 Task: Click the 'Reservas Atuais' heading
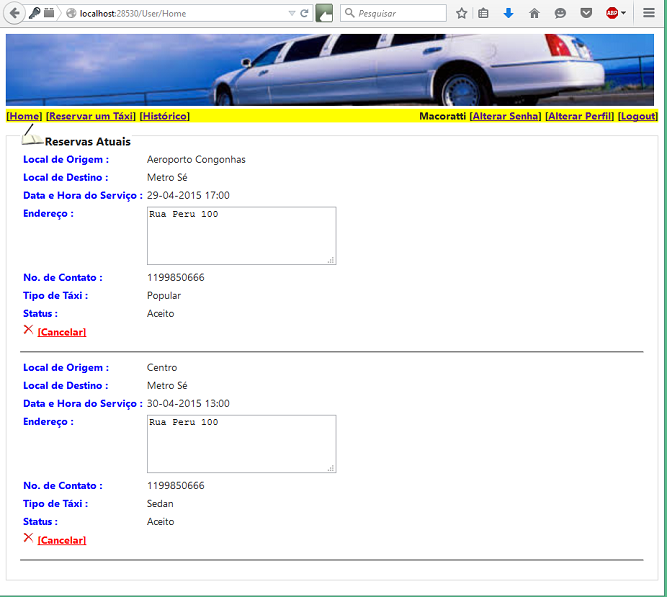click(x=88, y=142)
